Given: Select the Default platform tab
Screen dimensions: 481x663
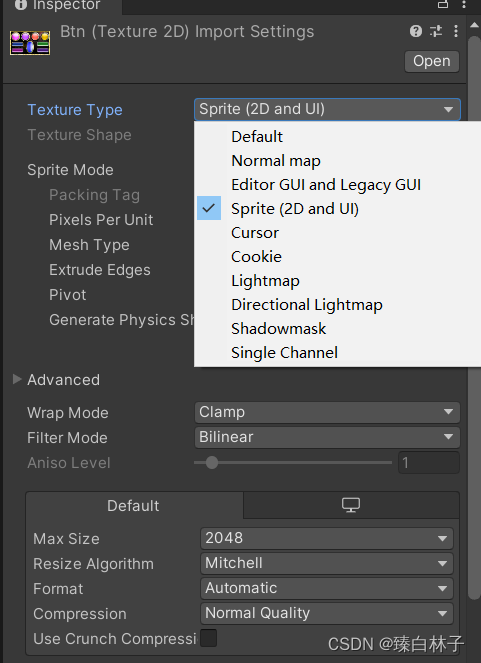Looking at the screenshot, I should (134, 505).
